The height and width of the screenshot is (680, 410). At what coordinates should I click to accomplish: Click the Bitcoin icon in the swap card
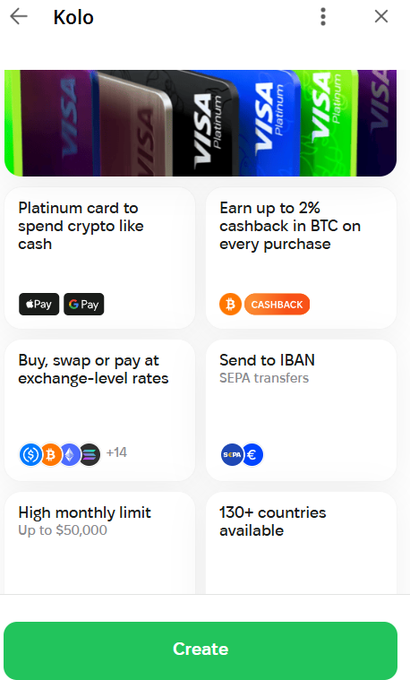(x=50, y=454)
